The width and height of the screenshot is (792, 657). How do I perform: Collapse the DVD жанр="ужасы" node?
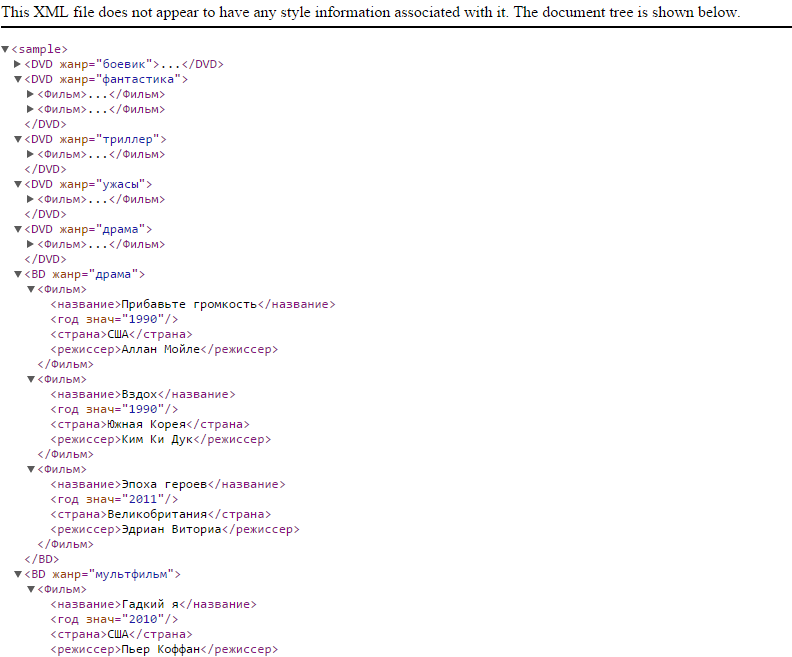click(x=18, y=184)
